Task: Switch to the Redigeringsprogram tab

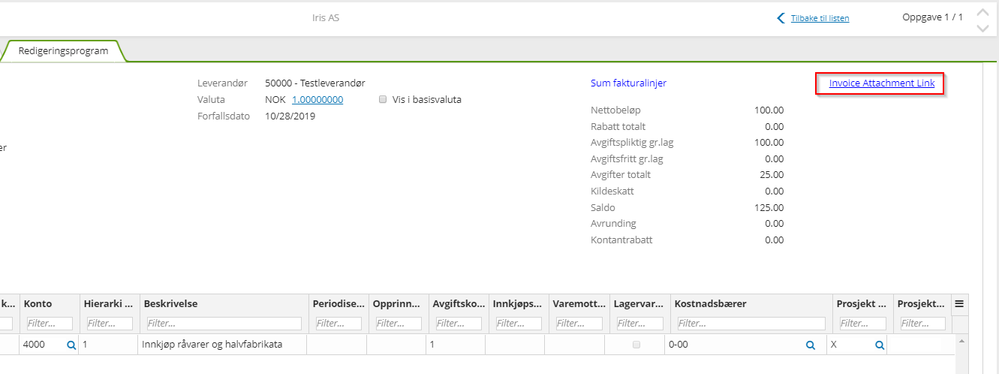Action: 63,50
